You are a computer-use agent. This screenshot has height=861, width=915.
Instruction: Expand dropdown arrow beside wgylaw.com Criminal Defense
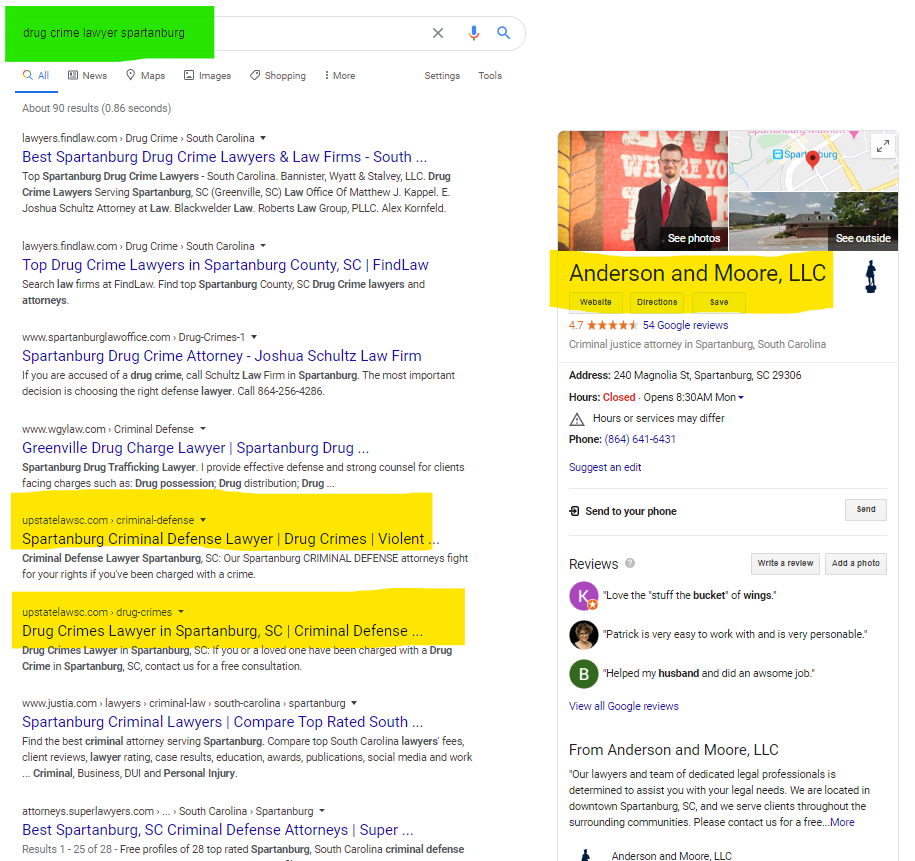pyautogui.click(x=202, y=429)
